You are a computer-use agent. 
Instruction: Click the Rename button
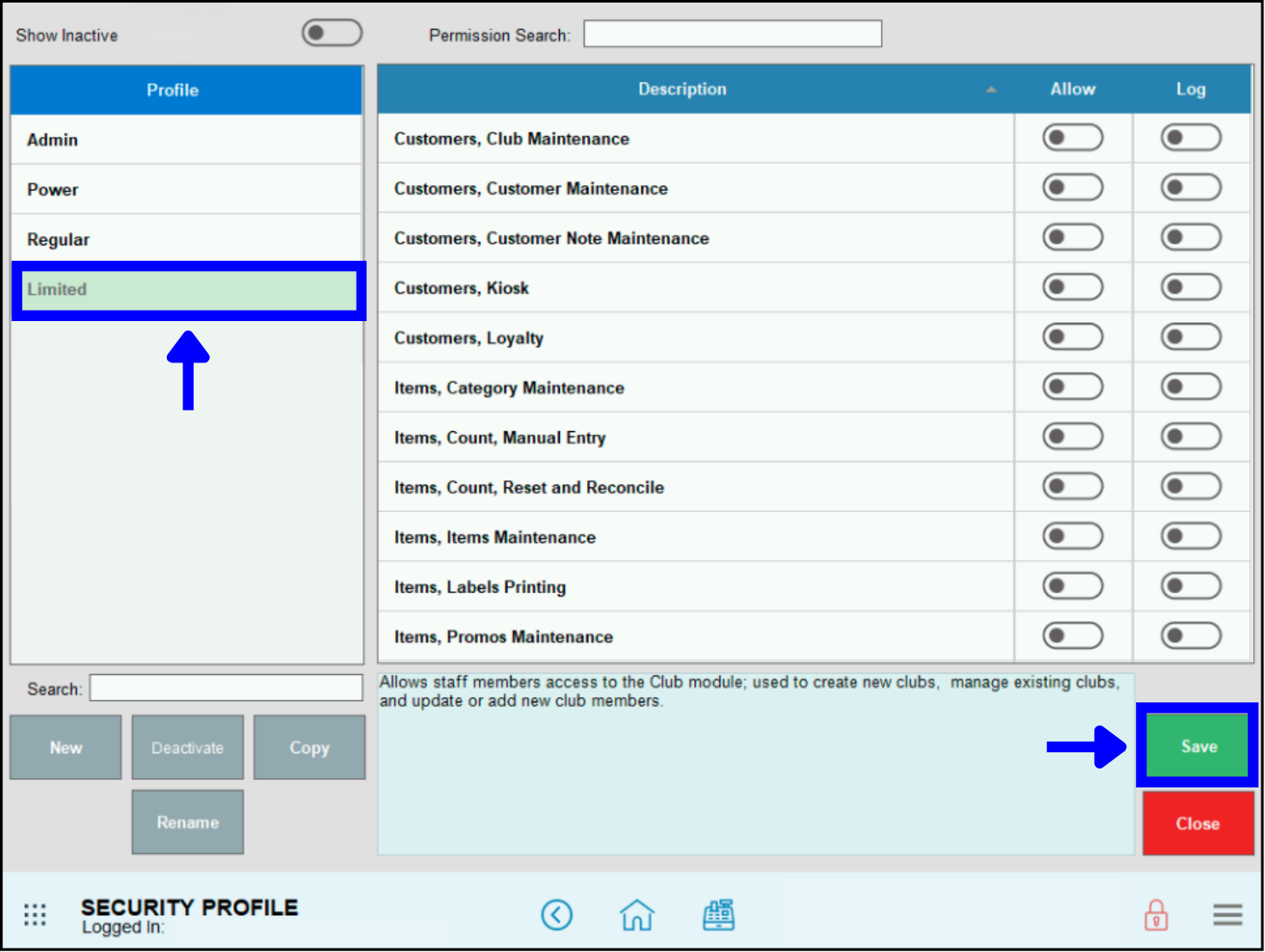click(x=188, y=822)
